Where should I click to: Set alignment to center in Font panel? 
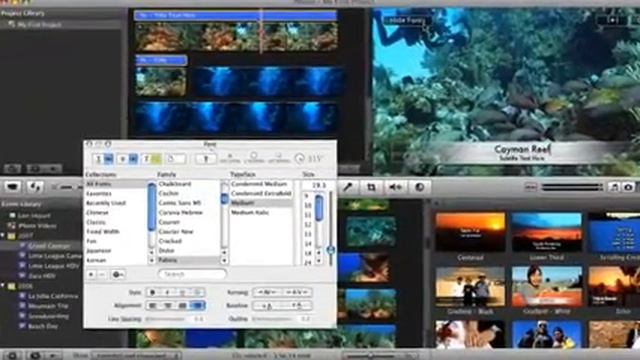(x=167, y=305)
